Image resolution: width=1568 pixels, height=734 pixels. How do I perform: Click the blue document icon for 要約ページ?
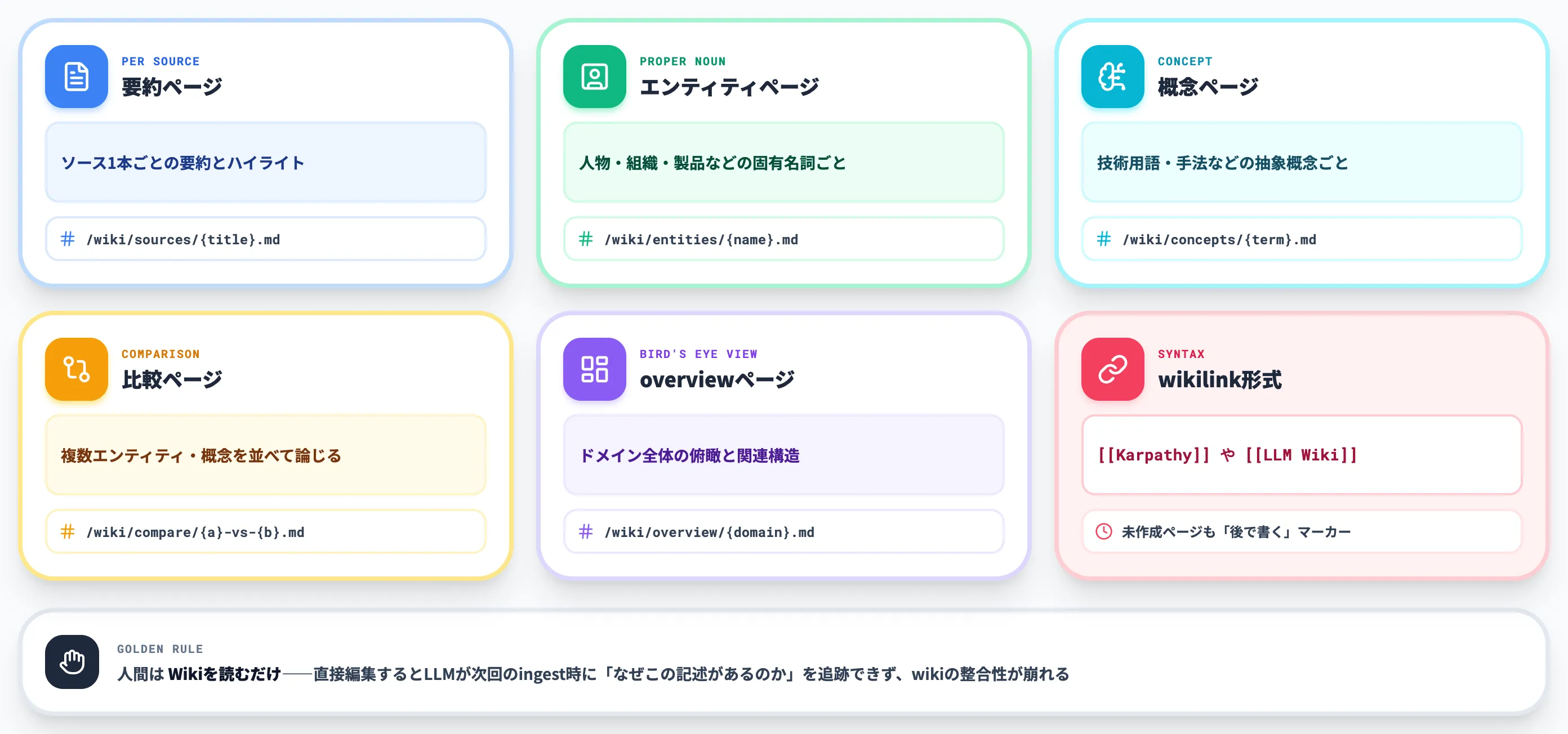(77, 77)
